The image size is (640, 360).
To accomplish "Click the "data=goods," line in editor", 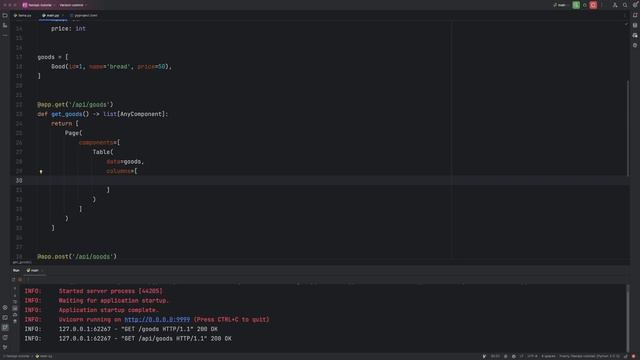I will coord(125,162).
